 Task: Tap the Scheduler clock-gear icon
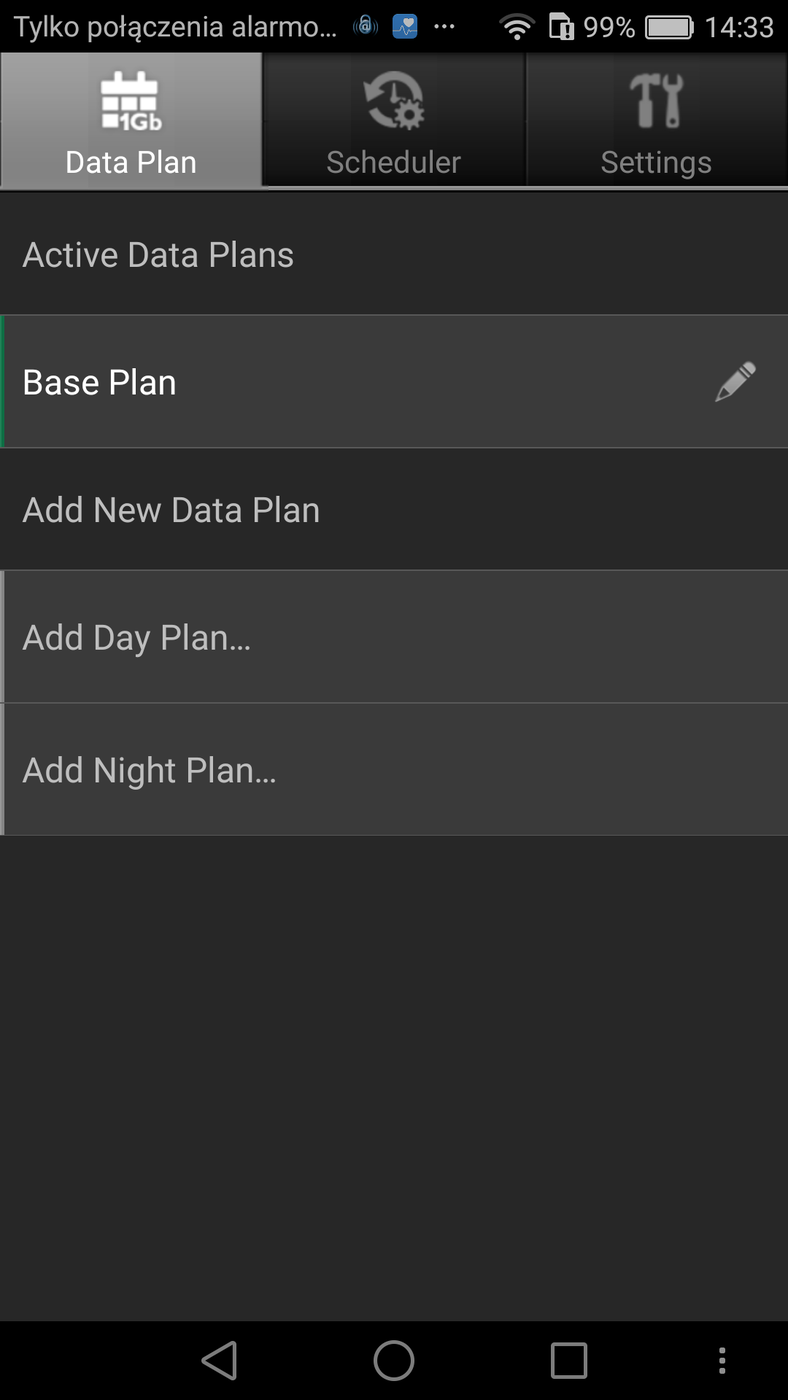[x=394, y=102]
